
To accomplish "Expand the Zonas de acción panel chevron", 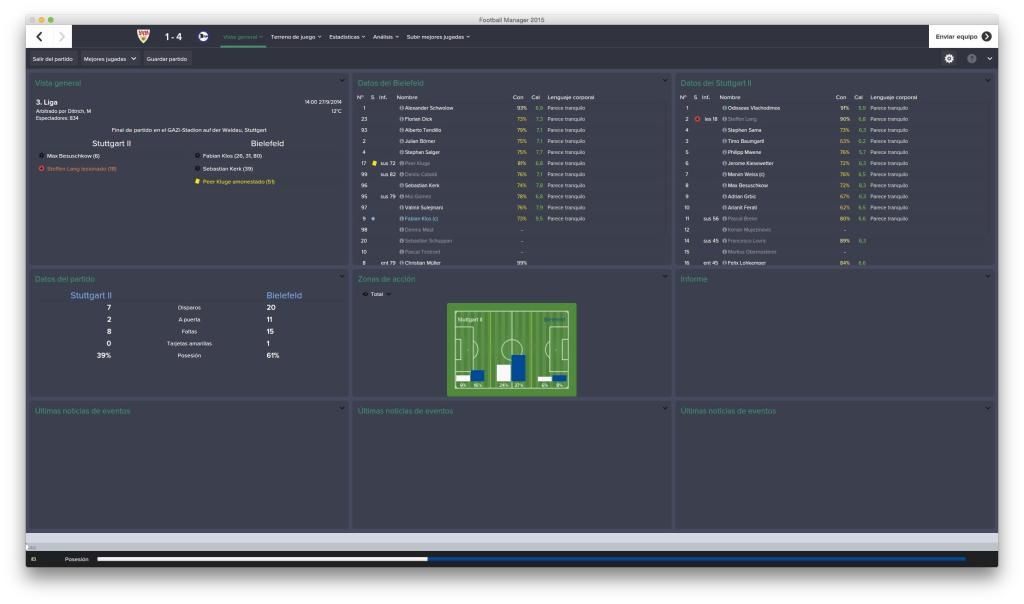I will (665, 277).
